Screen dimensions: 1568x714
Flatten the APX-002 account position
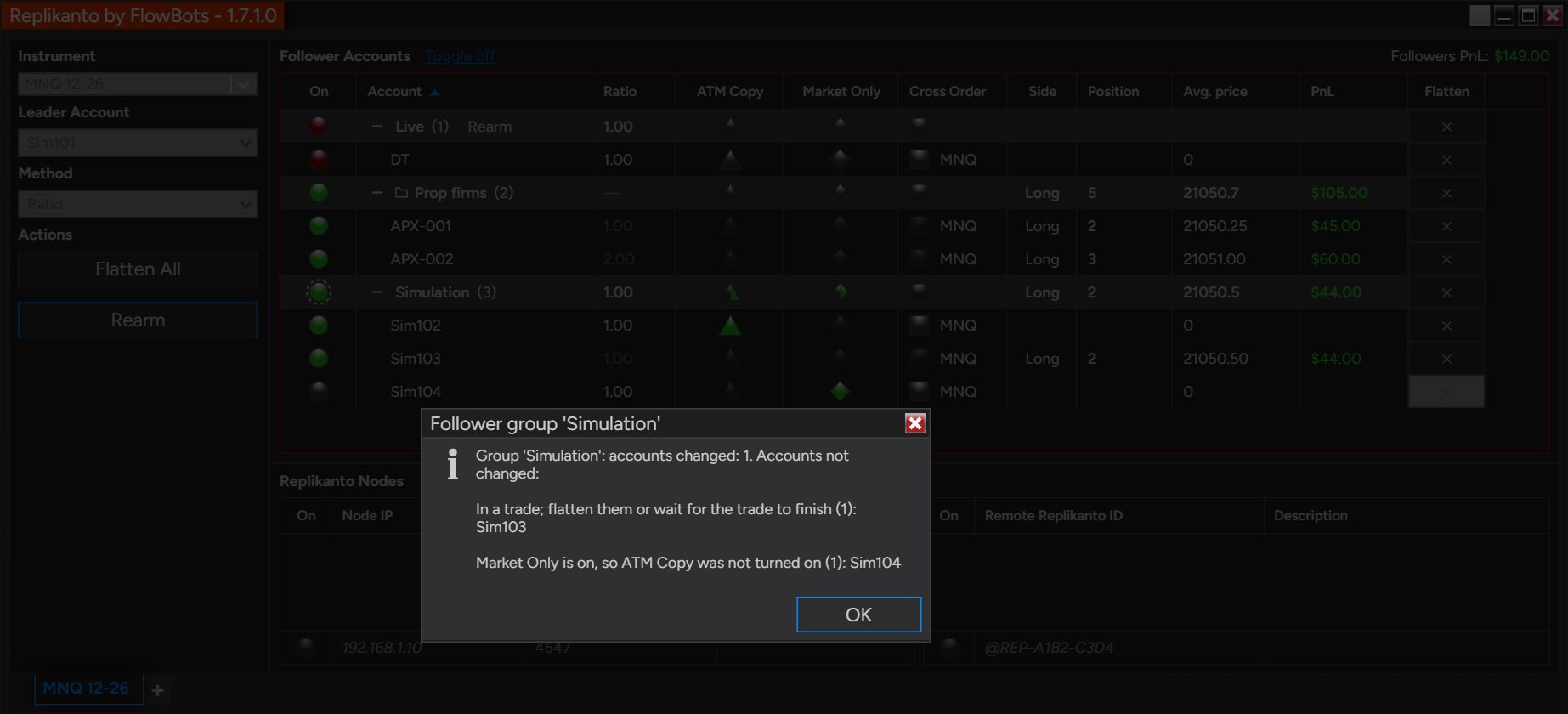(1446, 259)
